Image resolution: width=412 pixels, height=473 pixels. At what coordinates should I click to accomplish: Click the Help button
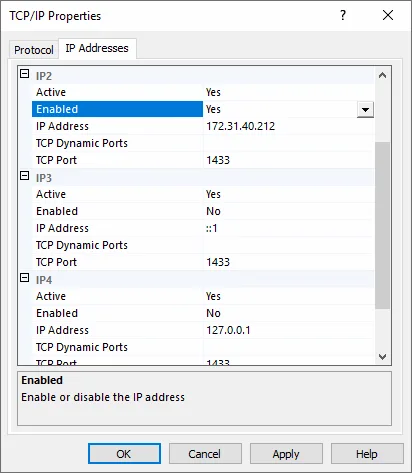click(x=367, y=454)
